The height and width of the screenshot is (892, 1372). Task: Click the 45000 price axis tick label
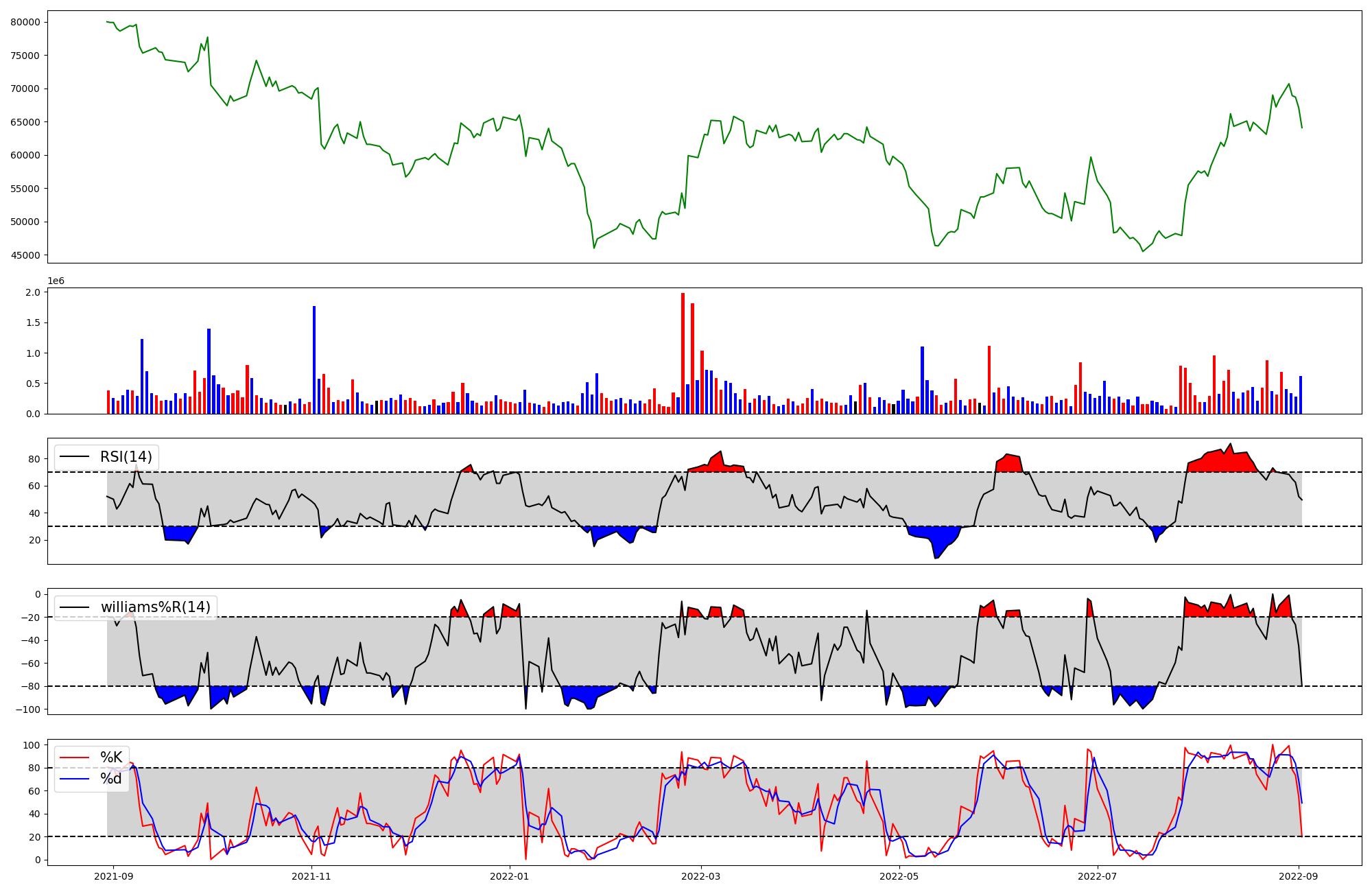tap(25, 255)
